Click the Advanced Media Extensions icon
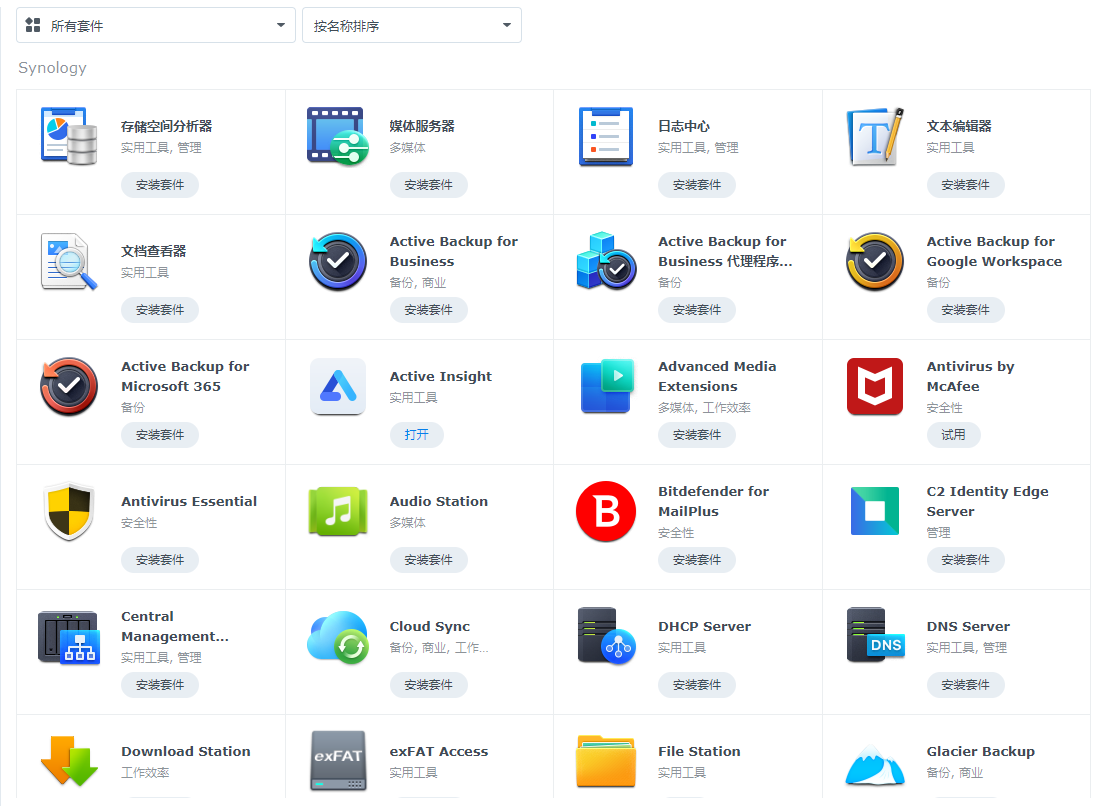 click(606, 386)
